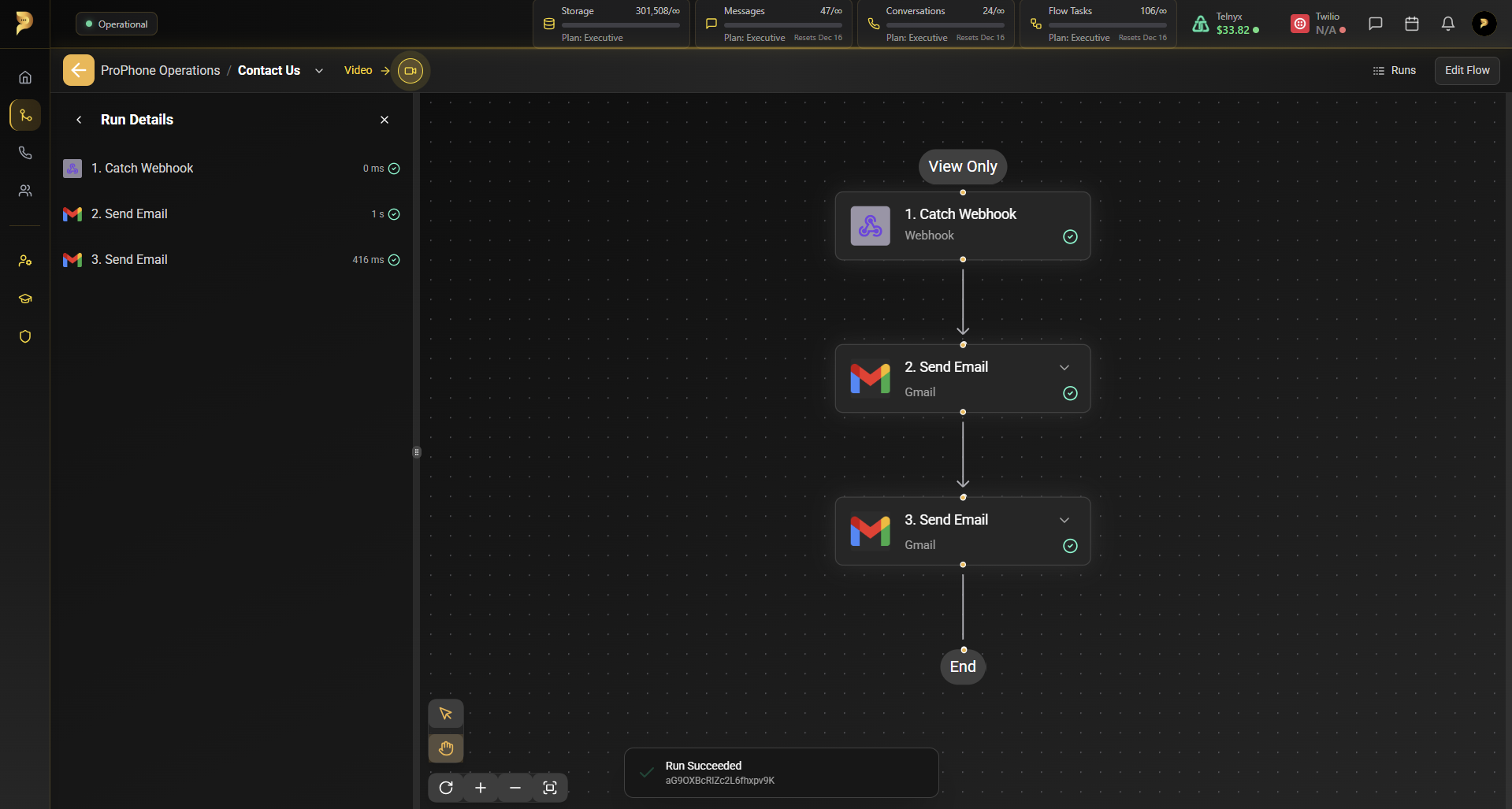Image resolution: width=1512 pixels, height=809 pixels.
Task: Expand the 3. Send Email node chevron
Action: tap(1064, 521)
